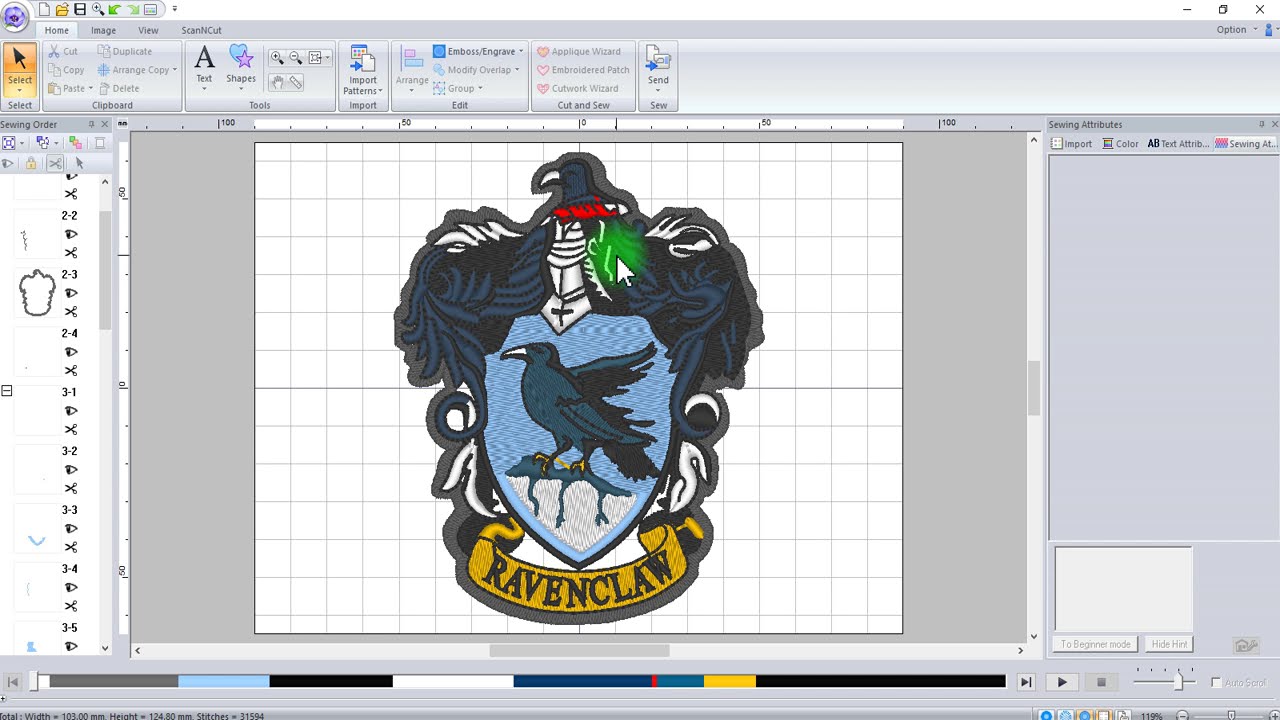Select the 2-3 outline thumbnail in Sewing Order
Image resolution: width=1280 pixels, height=720 pixels.
click(x=37, y=293)
